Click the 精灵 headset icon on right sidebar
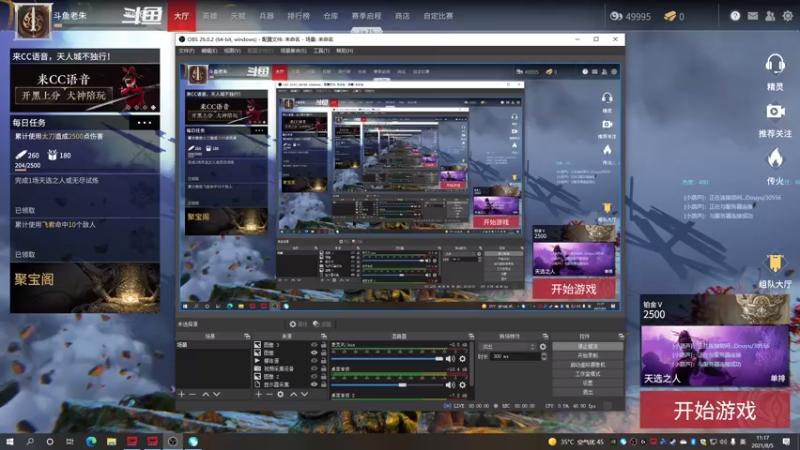 tap(775, 65)
